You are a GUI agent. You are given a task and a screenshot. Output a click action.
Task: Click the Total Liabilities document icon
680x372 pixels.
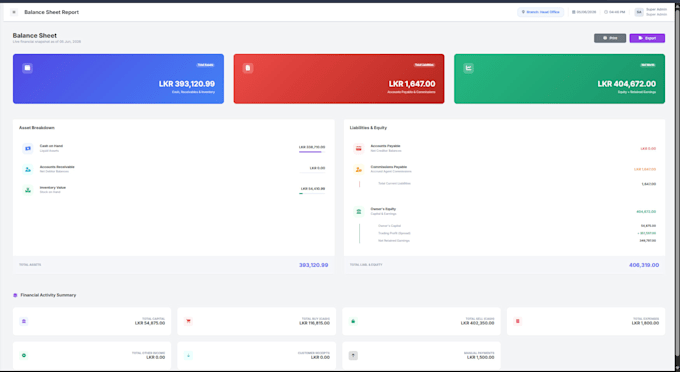pyautogui.click(x=248, y=68)
